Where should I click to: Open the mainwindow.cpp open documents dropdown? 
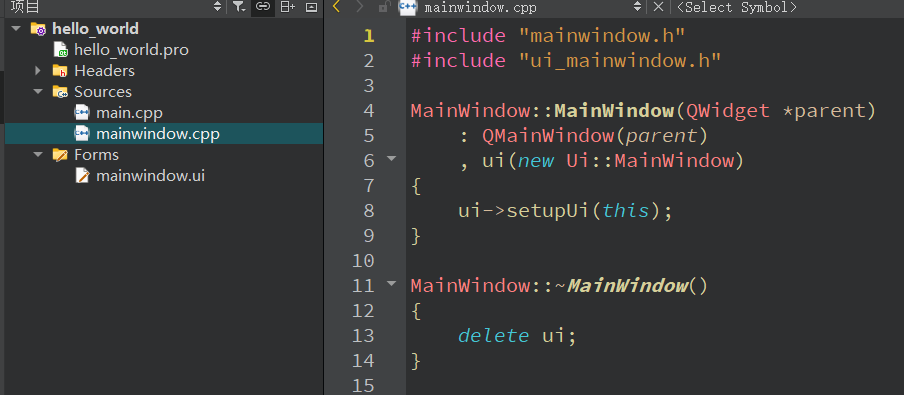click(637, 7)
